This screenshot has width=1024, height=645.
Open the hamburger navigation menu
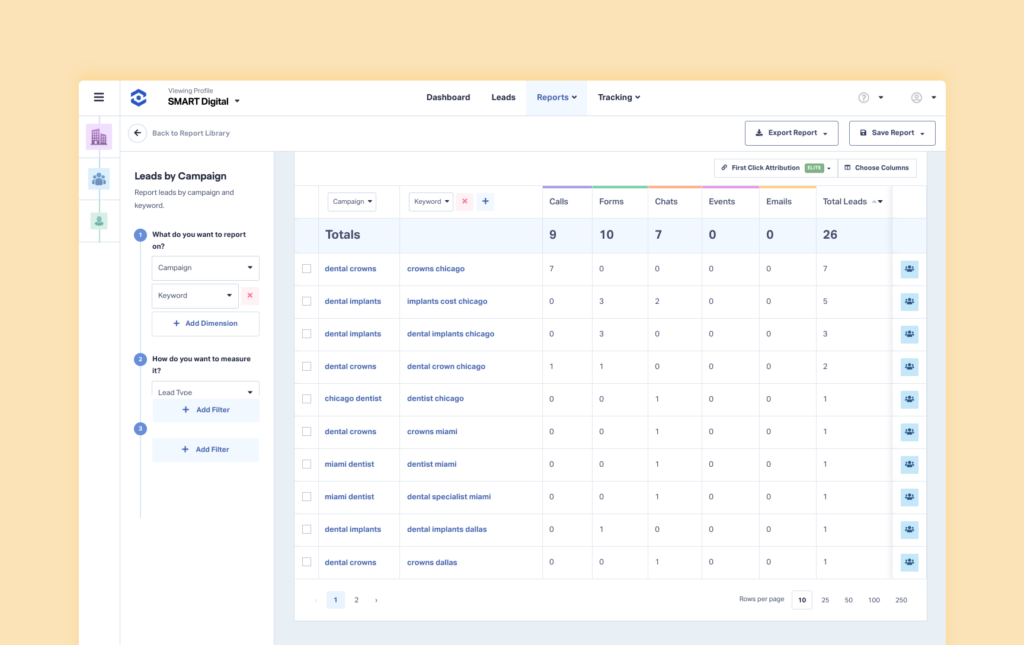(x=99, y=97)
